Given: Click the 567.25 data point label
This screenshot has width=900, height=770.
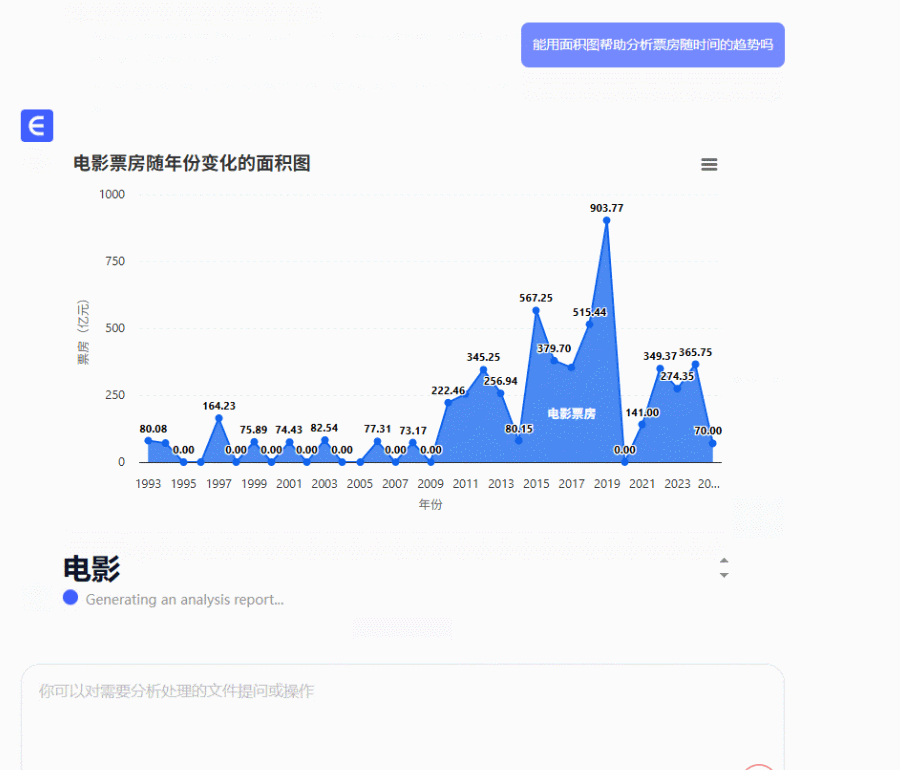Looking at the screenshot, I should (x=536, y=298).
